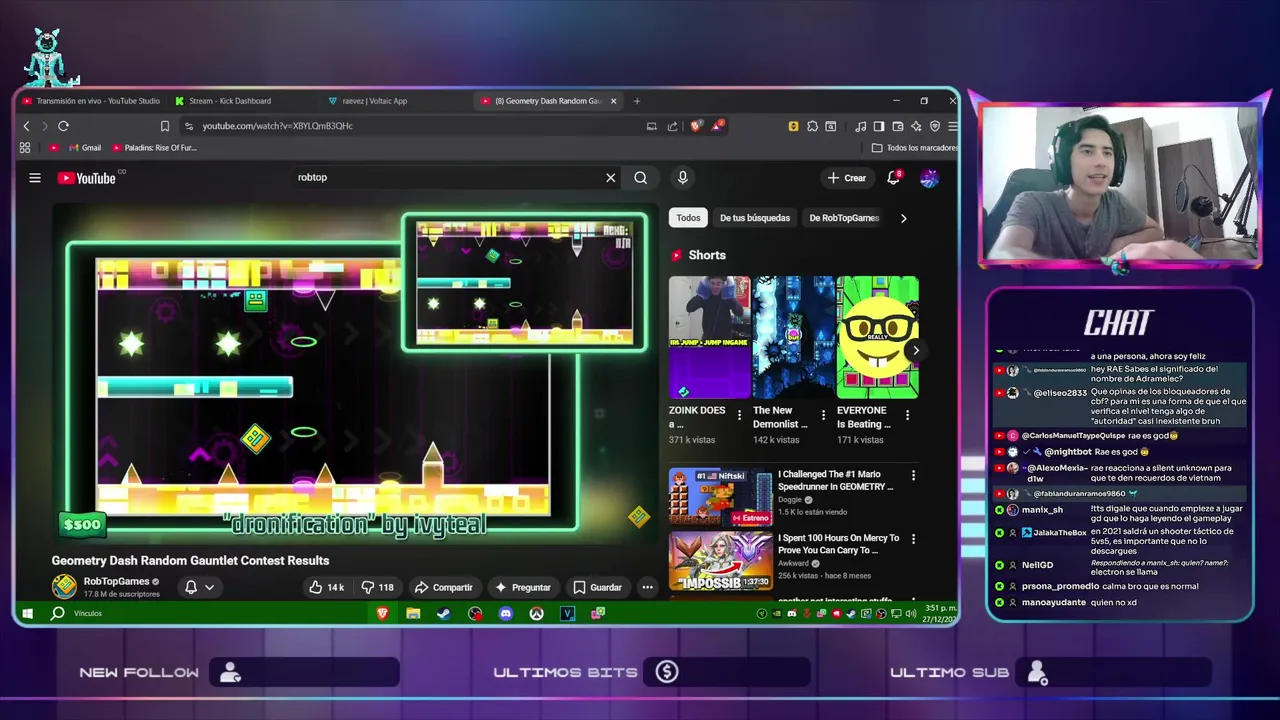Open File Explorer from the taskbar
This screenshot has width=1280, height=720.
[x=413, y=613]
